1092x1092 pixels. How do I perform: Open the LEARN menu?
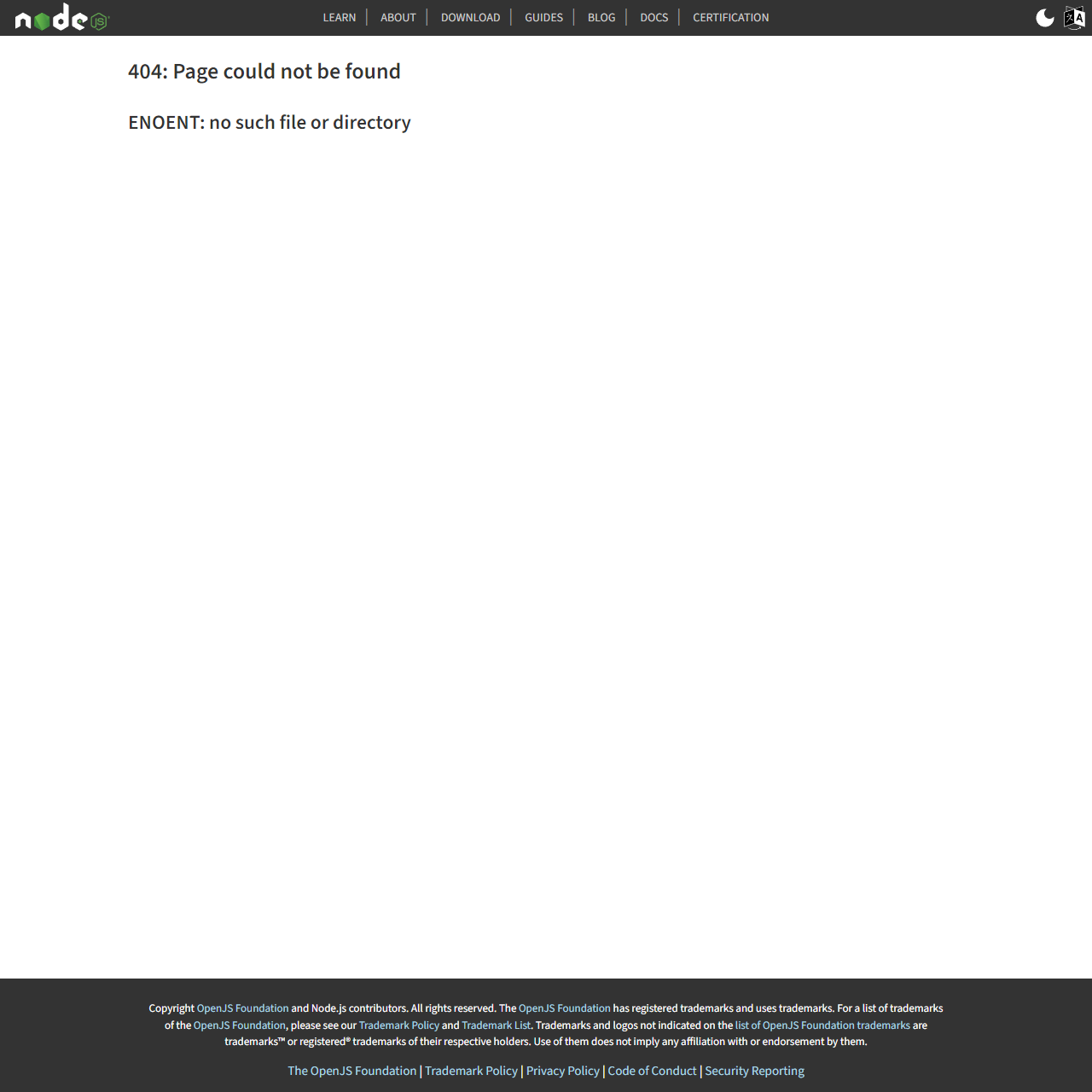(340, 17)
